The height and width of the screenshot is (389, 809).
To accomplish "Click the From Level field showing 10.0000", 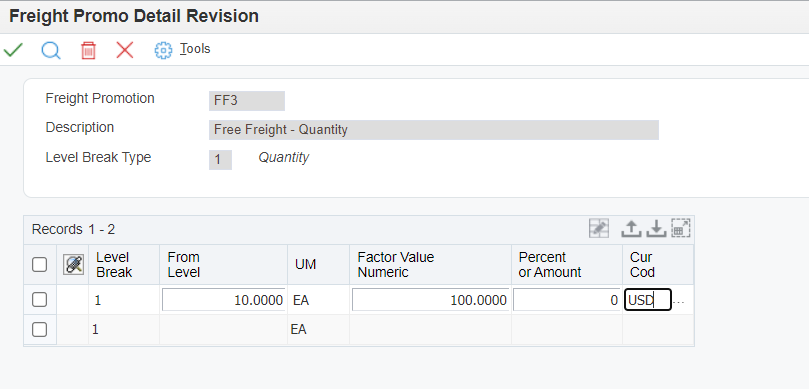I will point(223,300).
